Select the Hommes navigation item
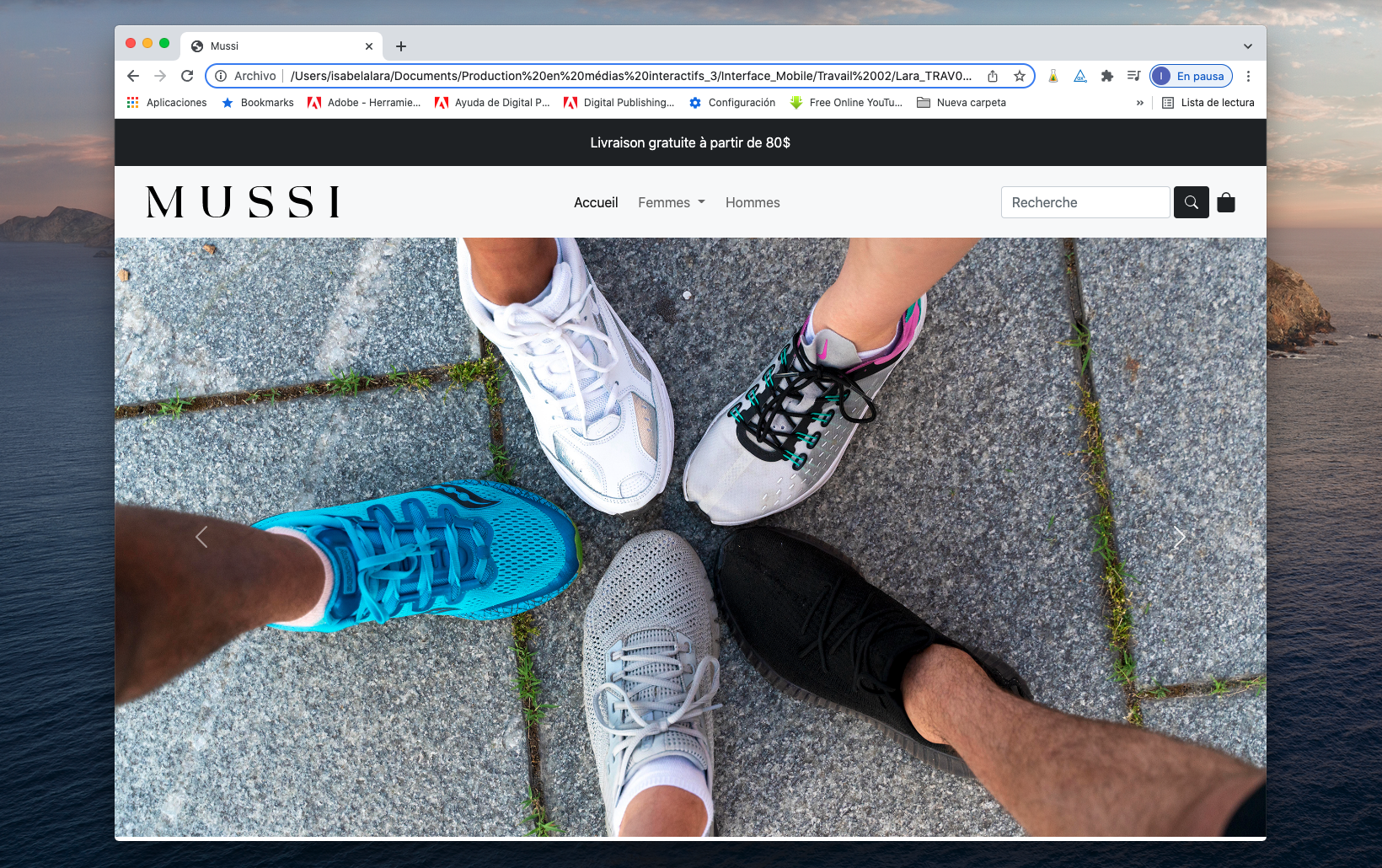The width and height of the screenshot is (1382, 868). click(x=753, y=202)
